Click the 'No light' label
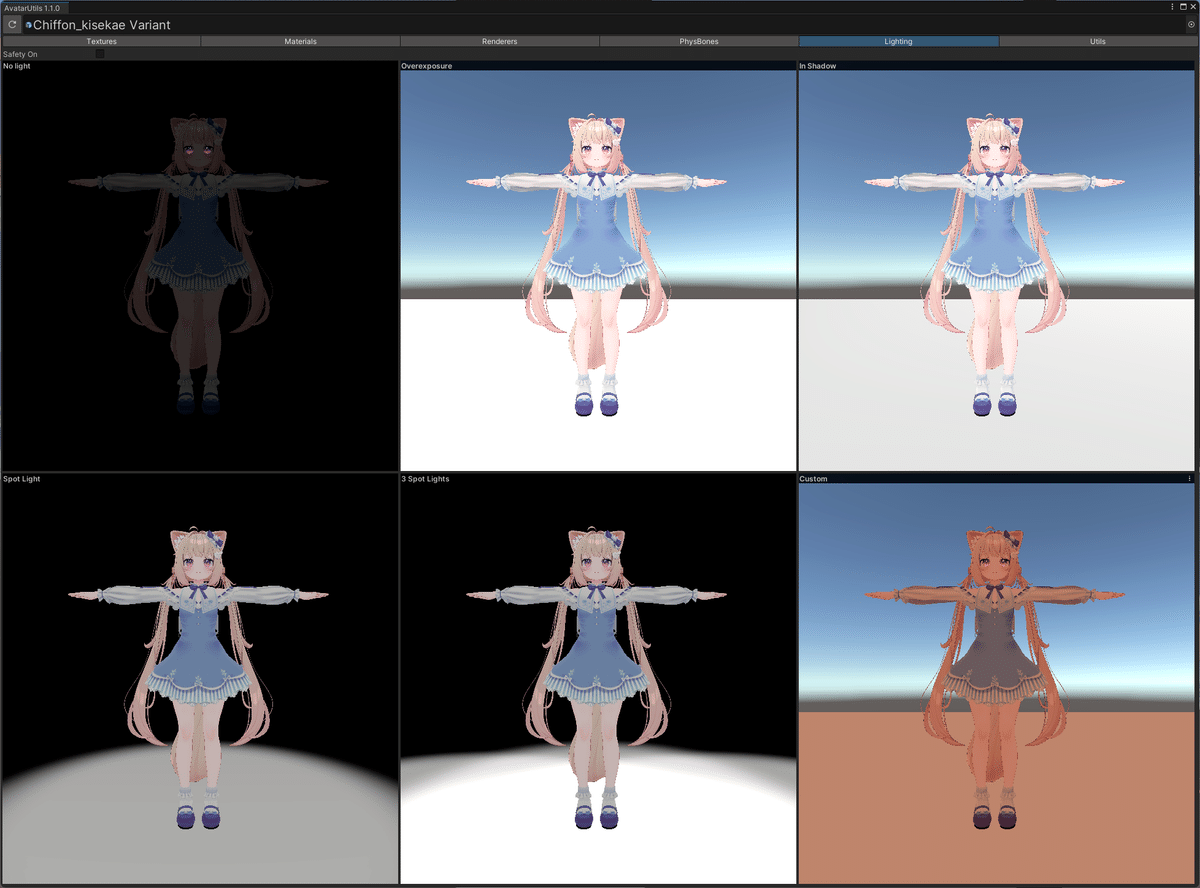The height and width of the screenshot is (888, 1200). (x=17, y=66)
